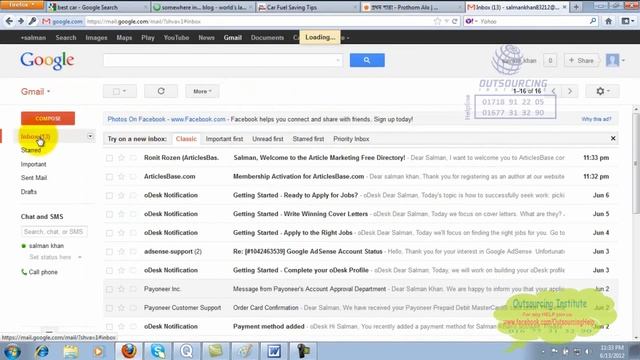Tick checkbox for Ronit Rozen message
This screenshot has height=360, width=640.
109,158
